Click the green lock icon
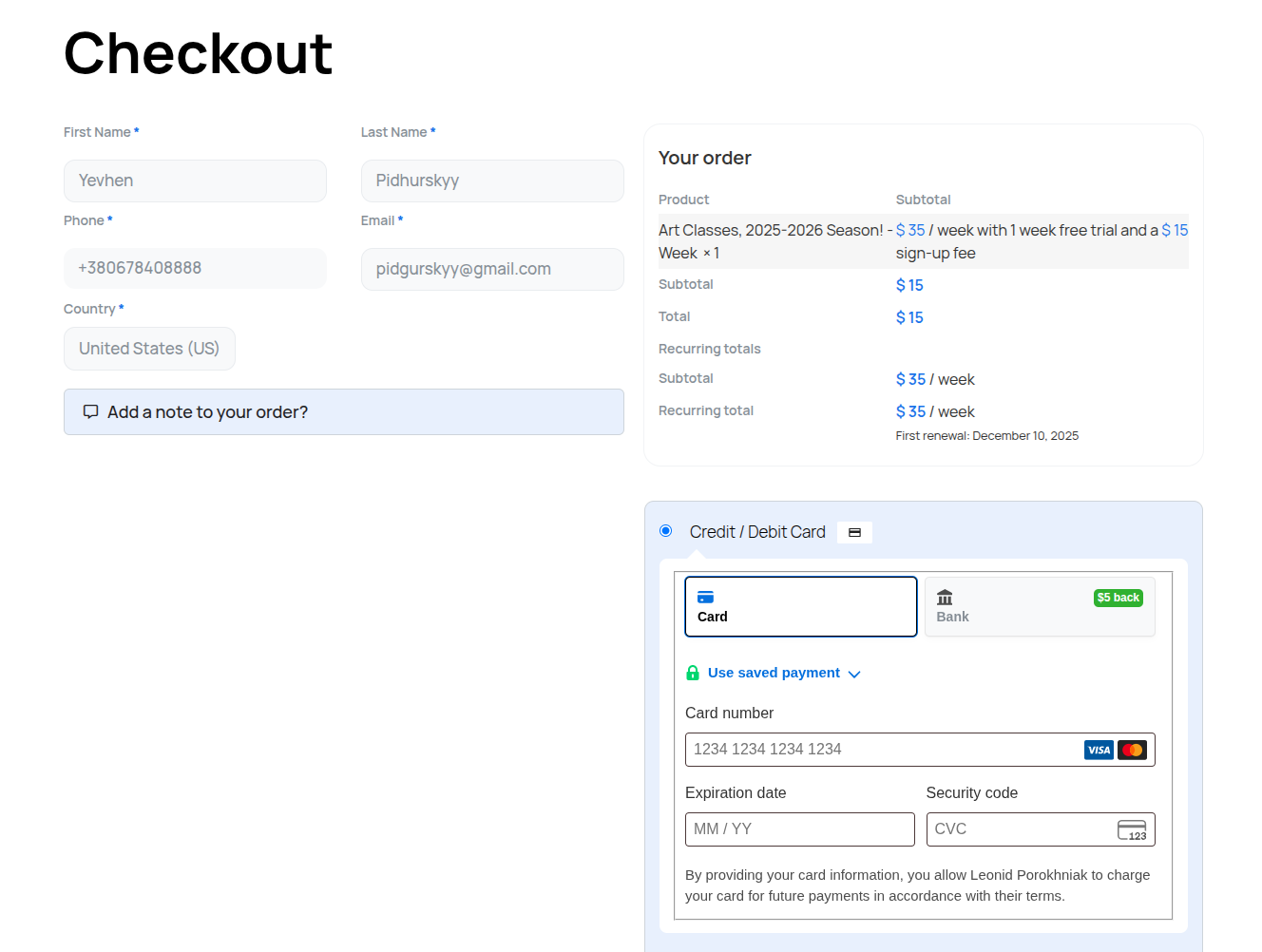 [693, 673]
